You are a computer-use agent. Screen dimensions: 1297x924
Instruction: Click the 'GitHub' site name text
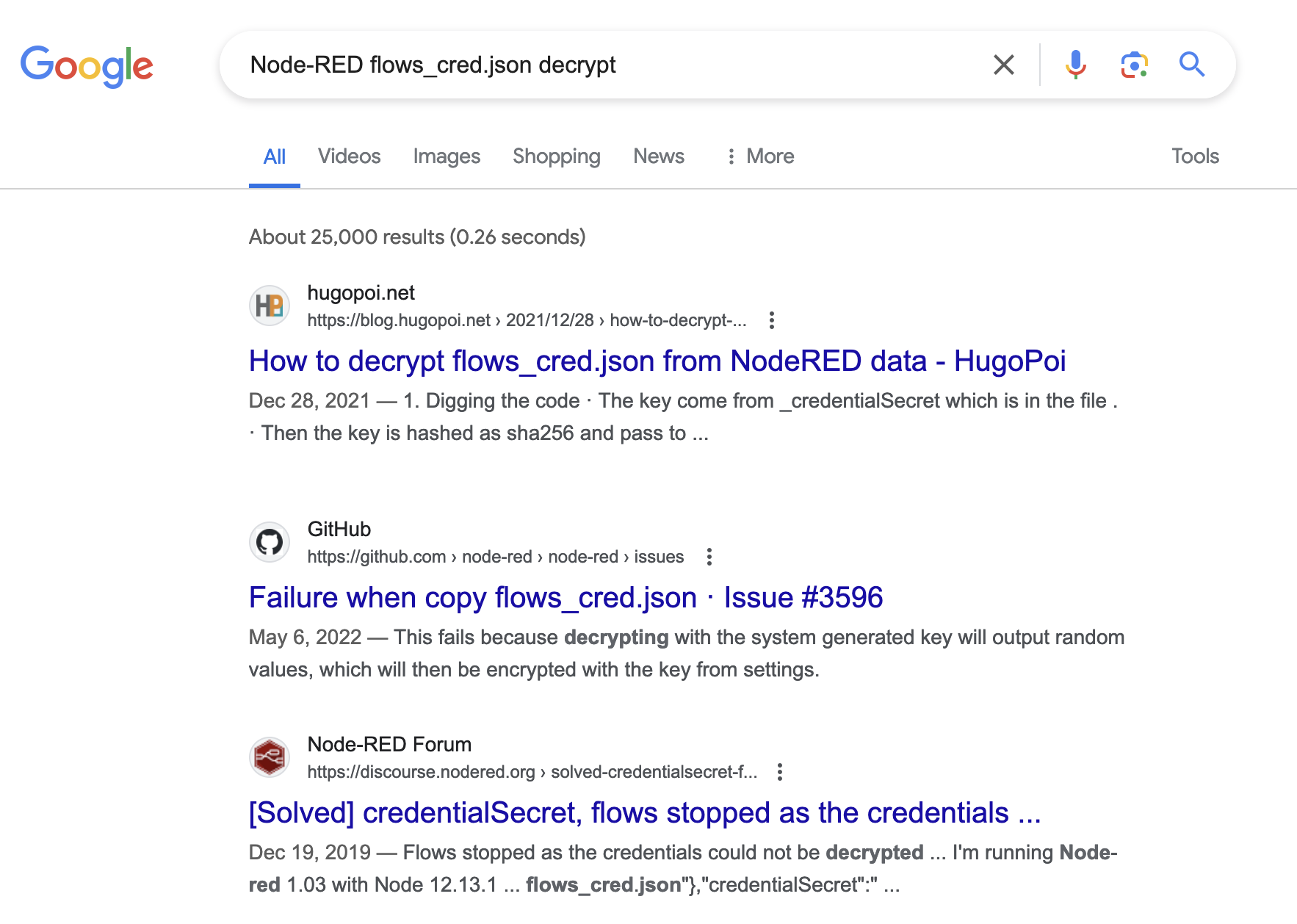point(339,530)
